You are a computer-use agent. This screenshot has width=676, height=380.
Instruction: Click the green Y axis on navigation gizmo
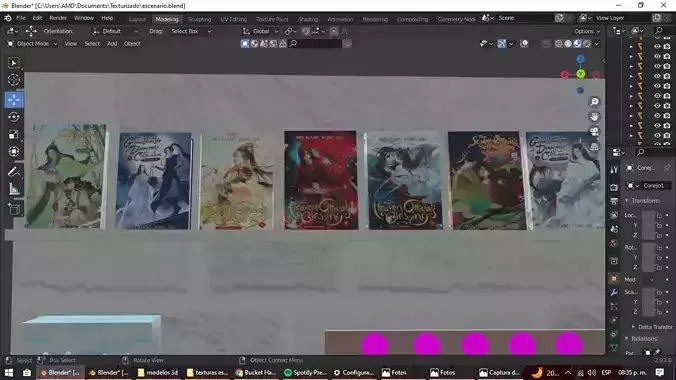(x=581, y=74)
